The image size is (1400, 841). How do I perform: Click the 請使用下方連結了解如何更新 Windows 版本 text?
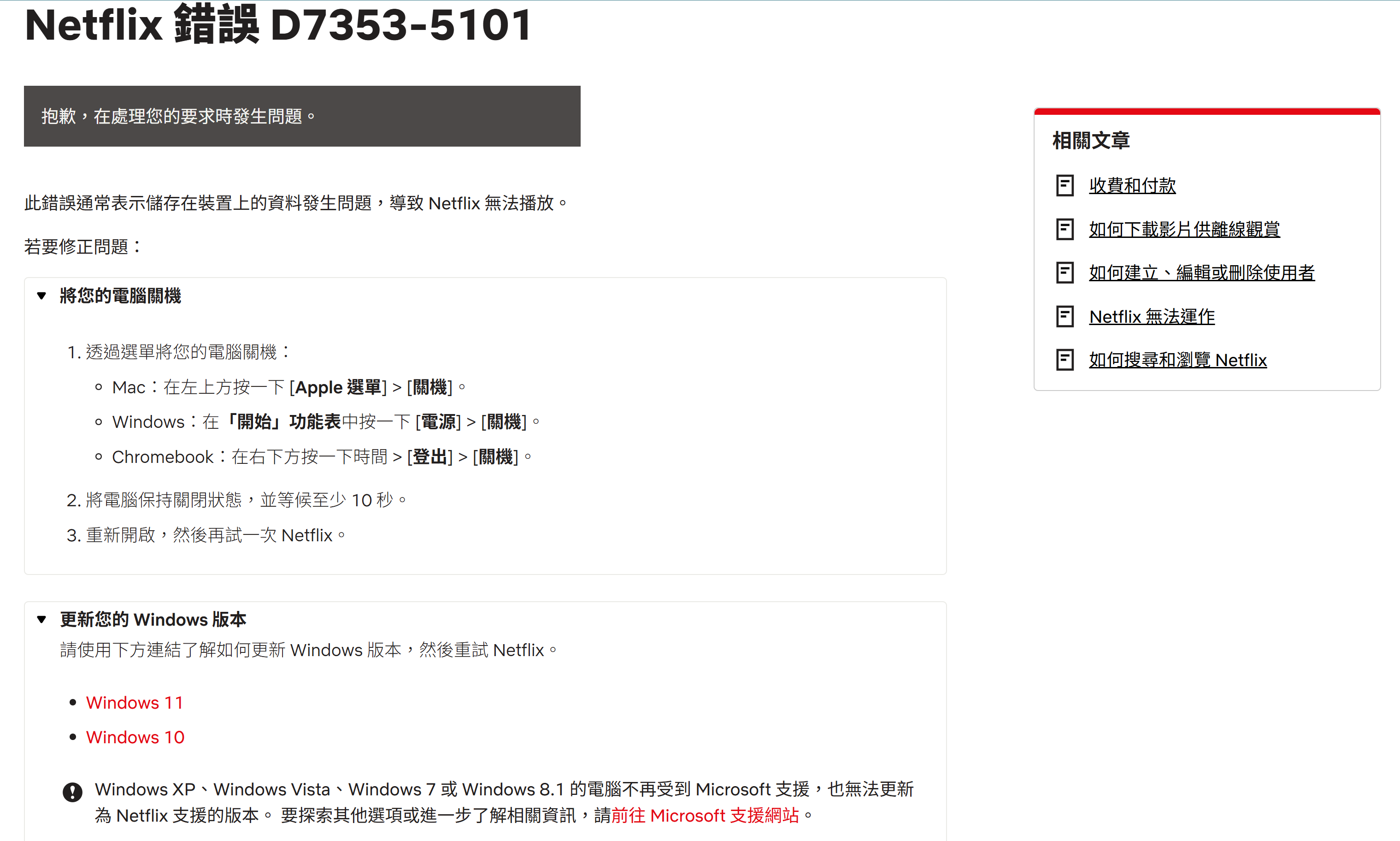[x=309, y=650]
